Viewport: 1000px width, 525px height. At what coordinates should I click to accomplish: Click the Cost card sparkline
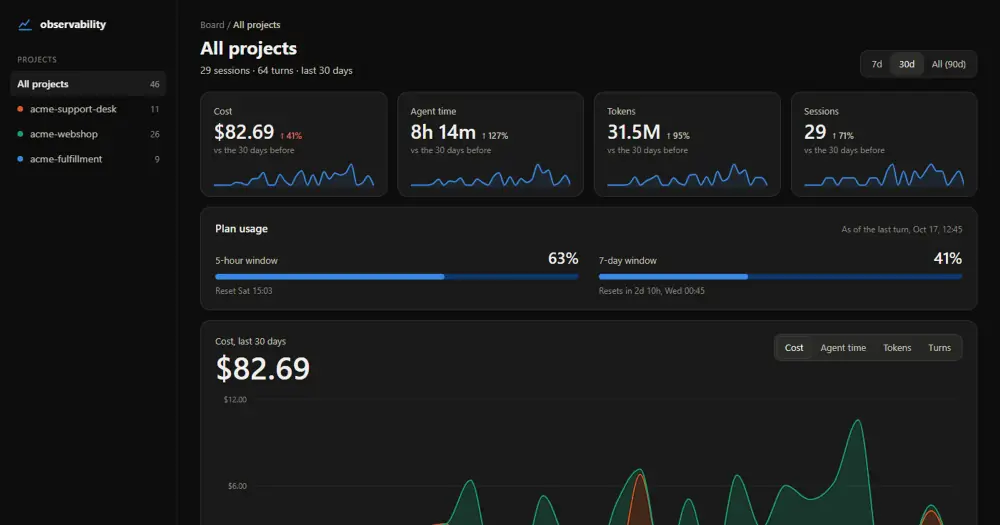coord(294,175)
